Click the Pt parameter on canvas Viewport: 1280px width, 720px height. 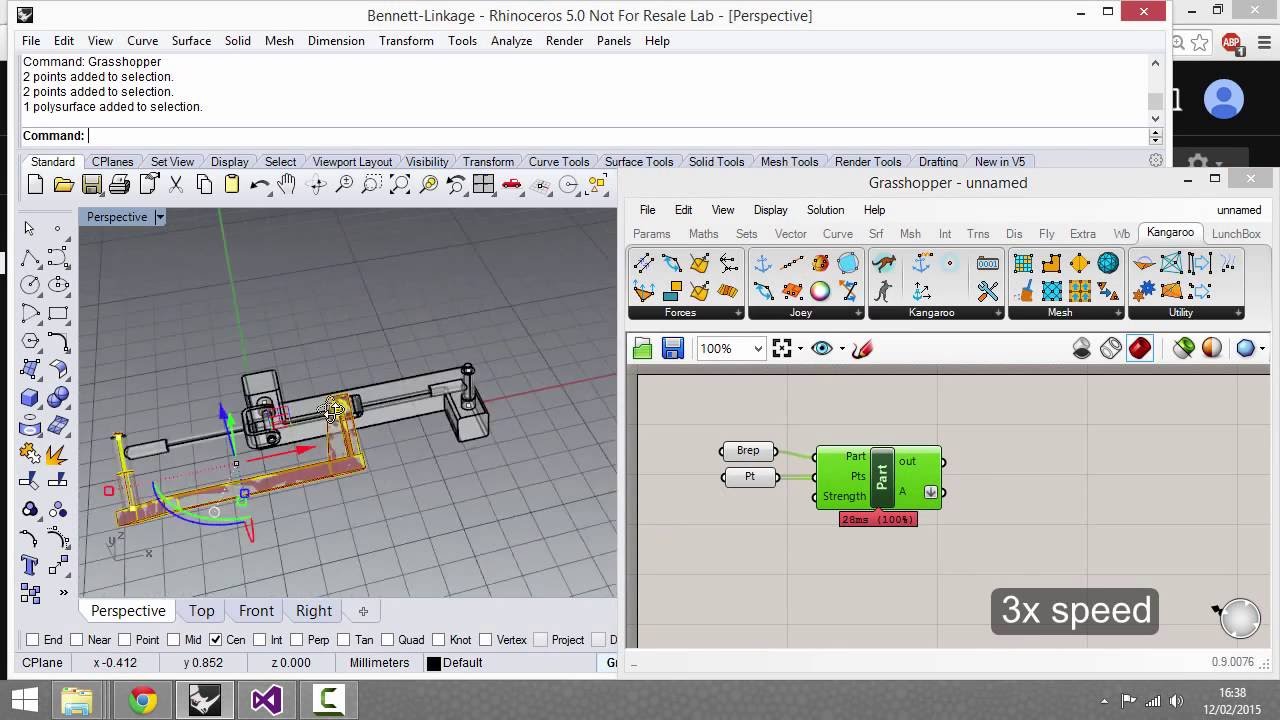point(749,477)
